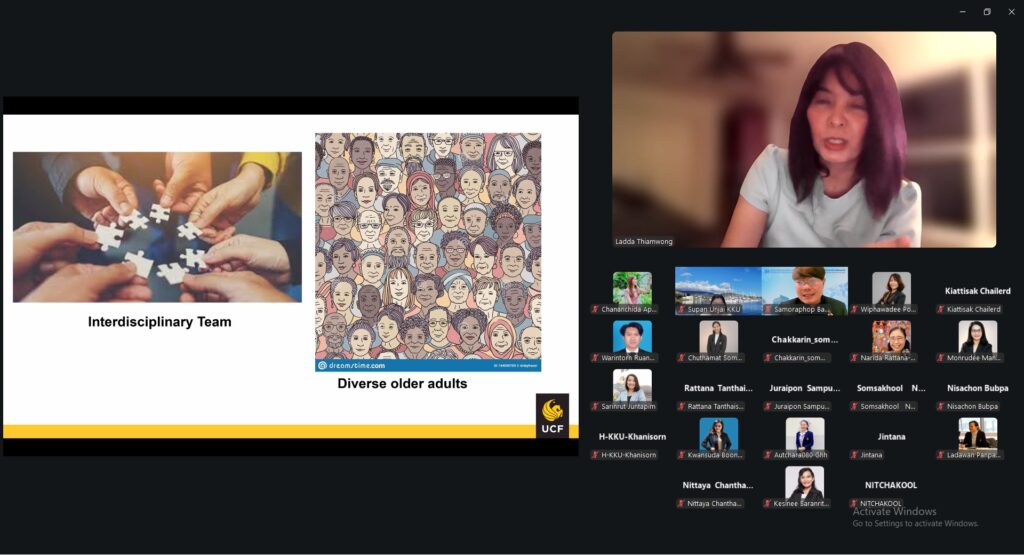
Task: Click muted microphone icon next to Jintana
Action: click(855, 455)
